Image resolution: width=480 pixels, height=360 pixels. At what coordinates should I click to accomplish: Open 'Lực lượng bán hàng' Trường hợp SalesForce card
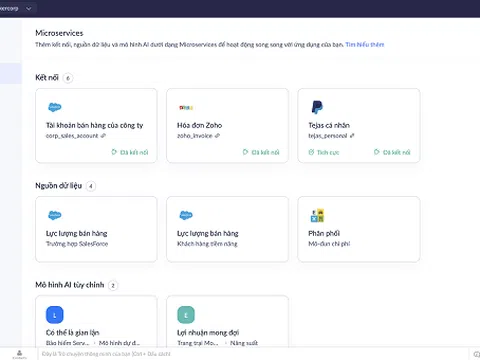(x=96, y=229)
